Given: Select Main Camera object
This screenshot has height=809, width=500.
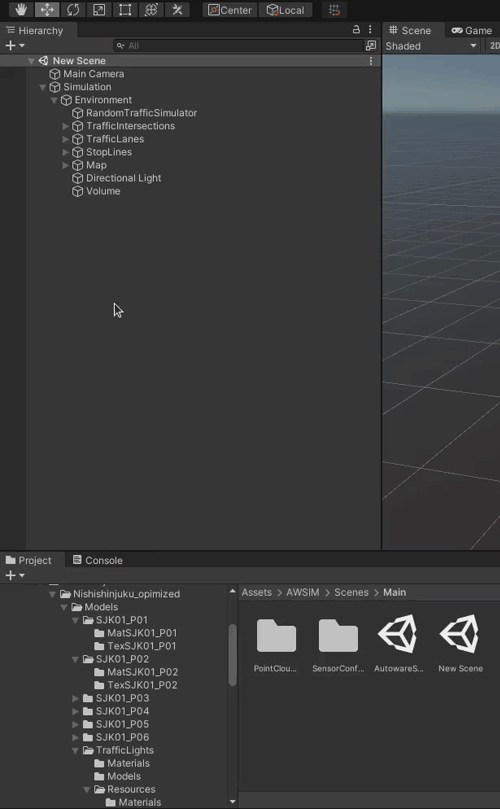Looking at the screenshot, I should click(93, 74).
